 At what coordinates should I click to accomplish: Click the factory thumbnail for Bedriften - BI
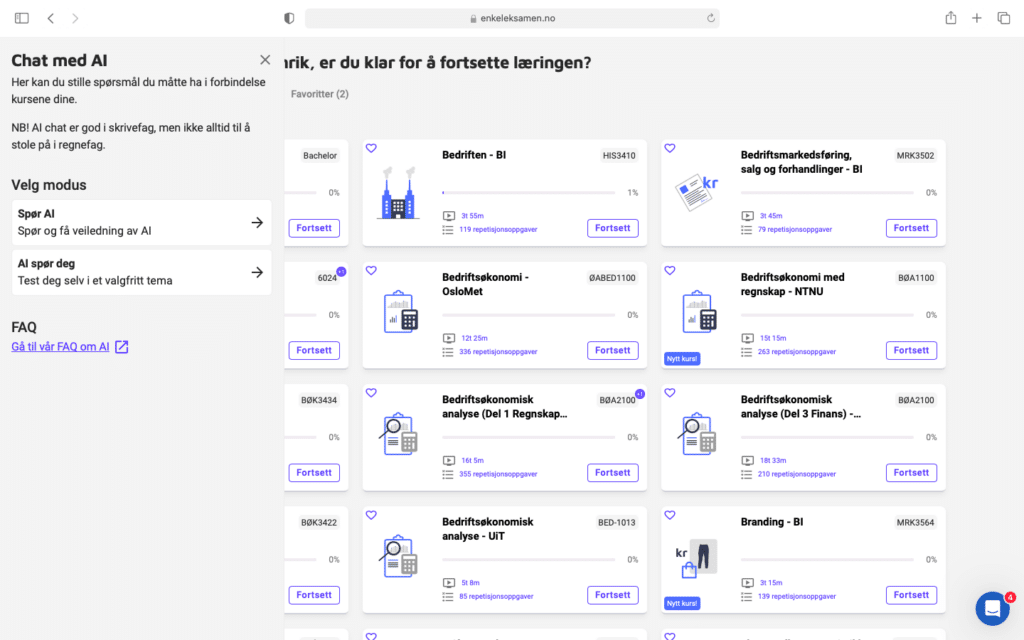(x=398, y=193)
